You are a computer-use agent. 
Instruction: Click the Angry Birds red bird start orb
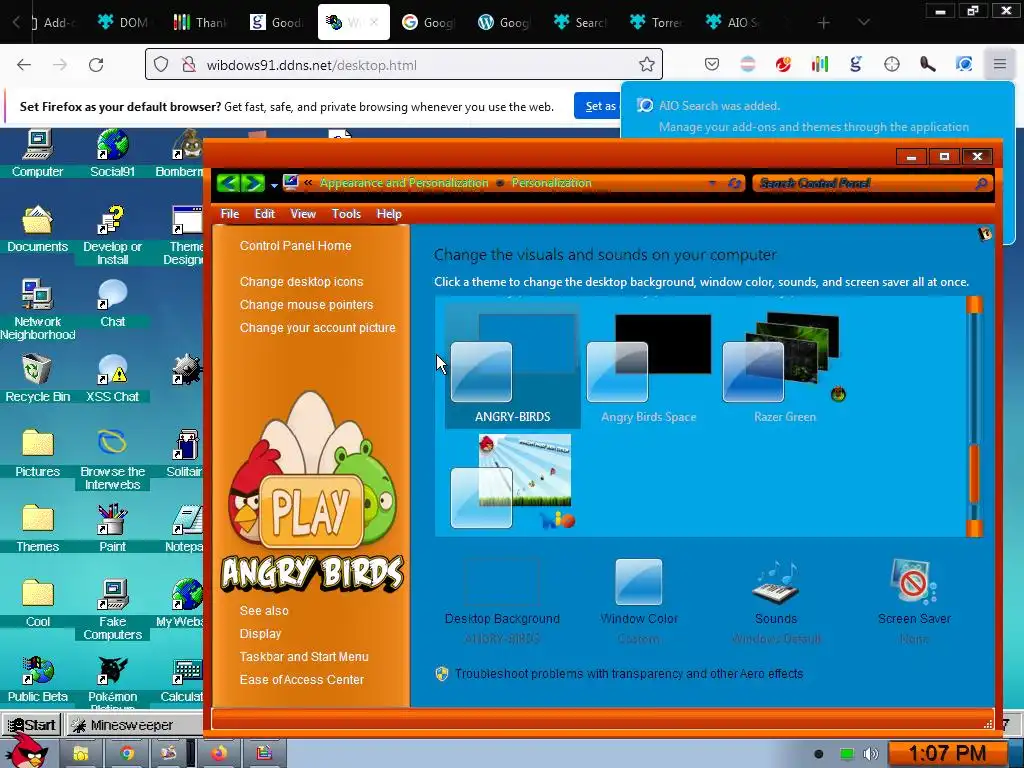[26, 752]
